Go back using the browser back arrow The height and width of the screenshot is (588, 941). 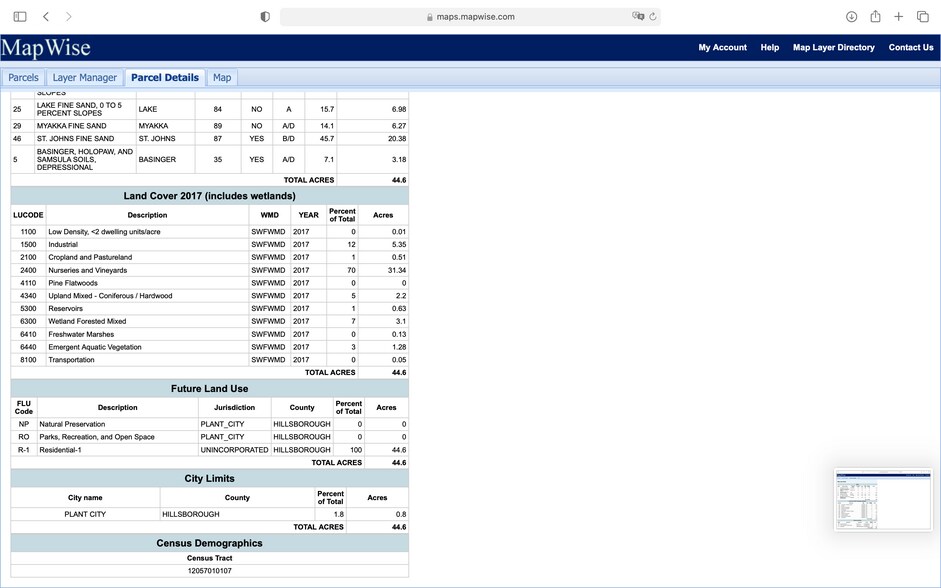46,17
